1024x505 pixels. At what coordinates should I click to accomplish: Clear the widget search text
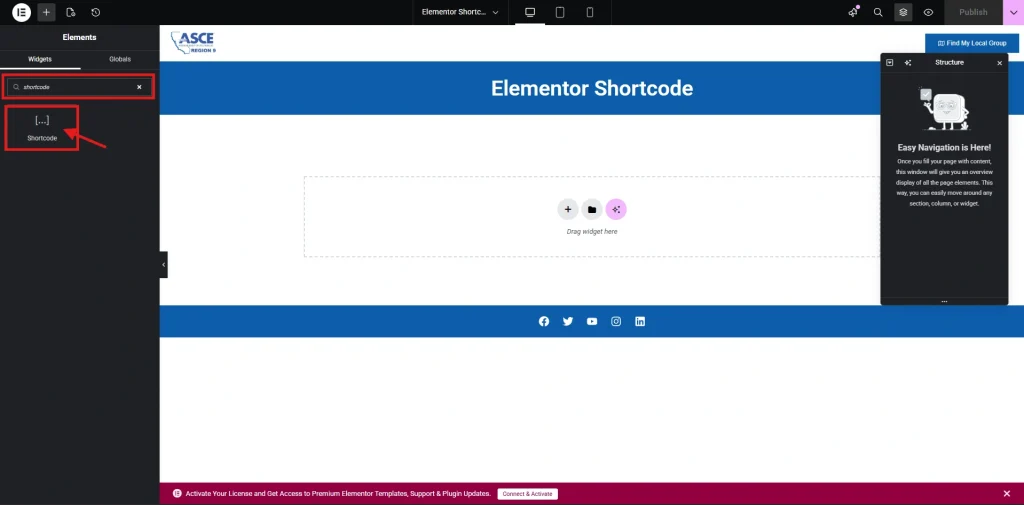click(x=139, y=87)
